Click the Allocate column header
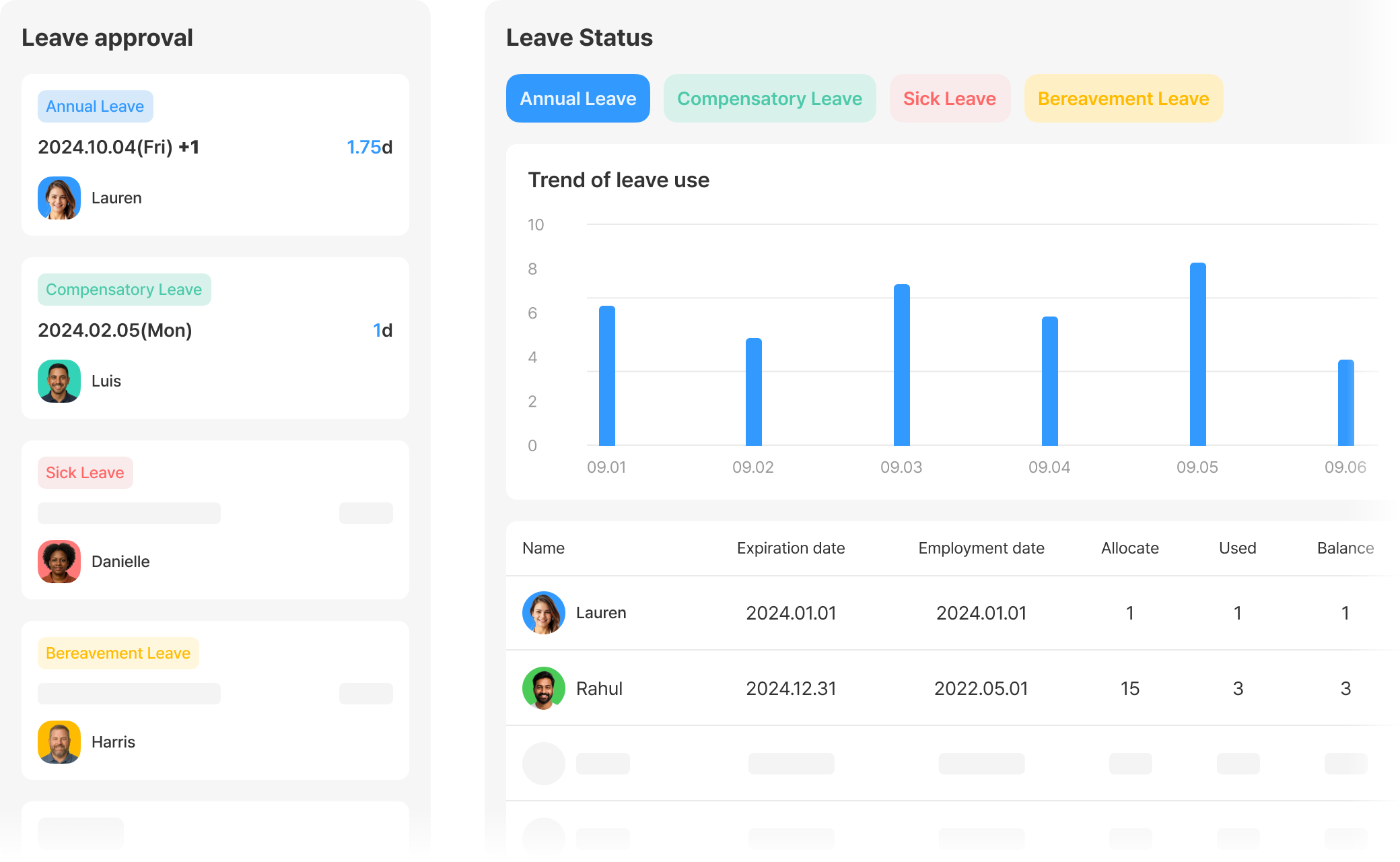Viewport: 1400px width, 862px height. click(1129, 548)
